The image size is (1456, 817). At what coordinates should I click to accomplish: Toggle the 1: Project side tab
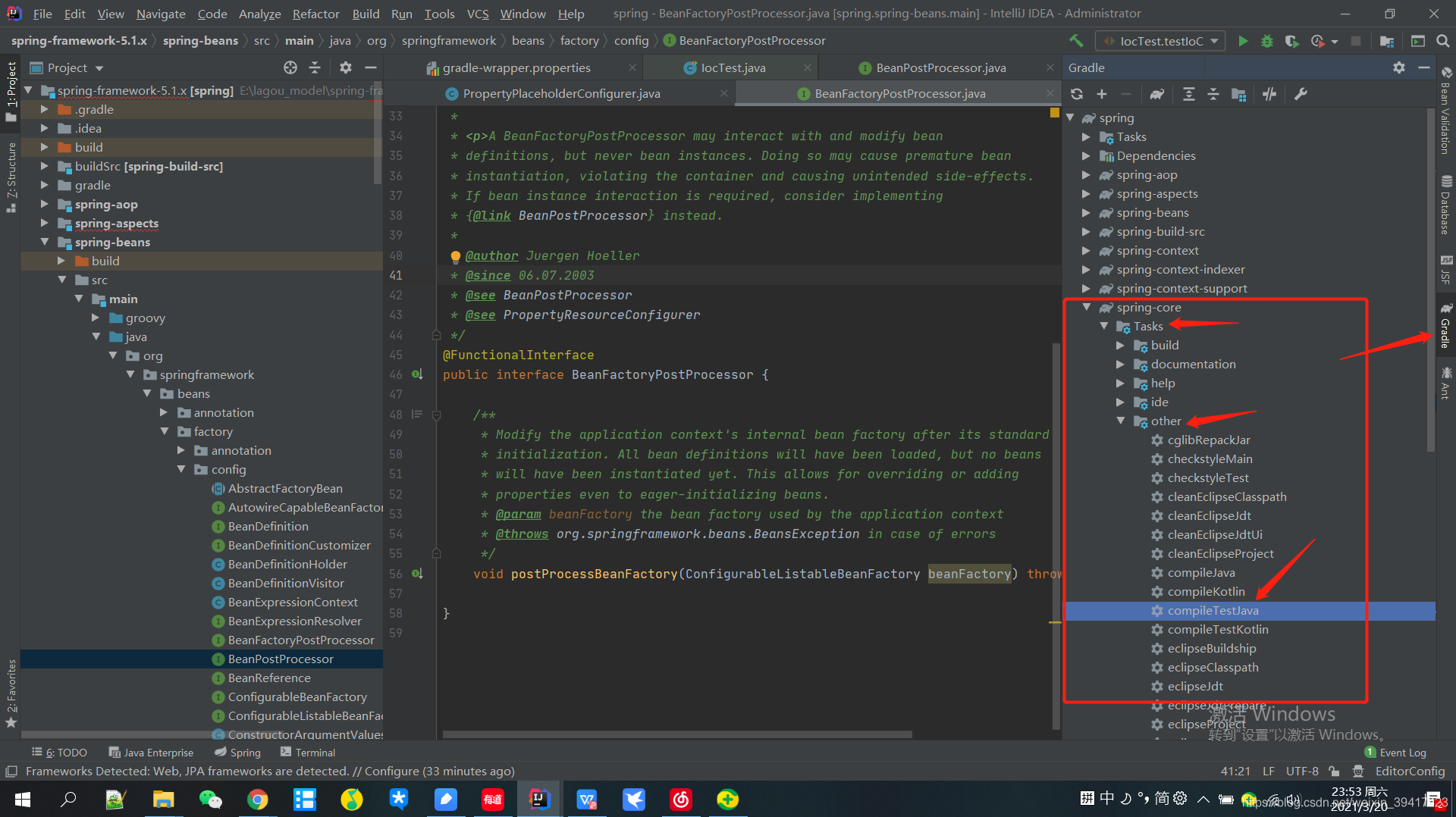(11, 92)
